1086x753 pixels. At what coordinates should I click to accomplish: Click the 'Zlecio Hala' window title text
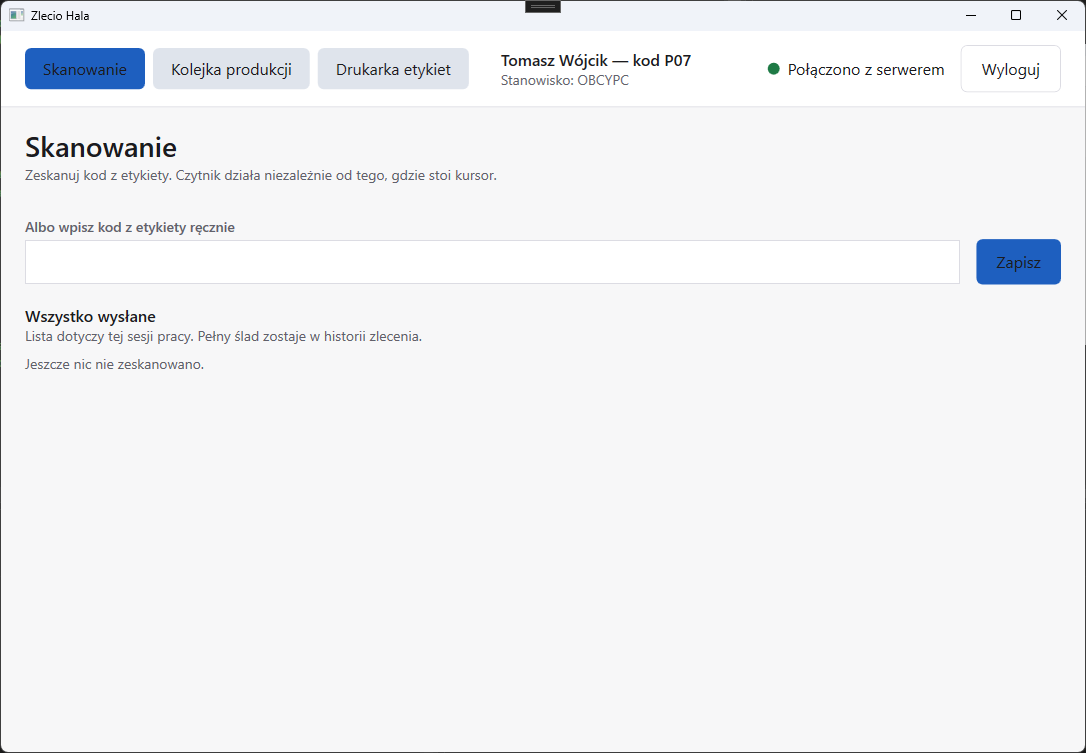(60, 15)
